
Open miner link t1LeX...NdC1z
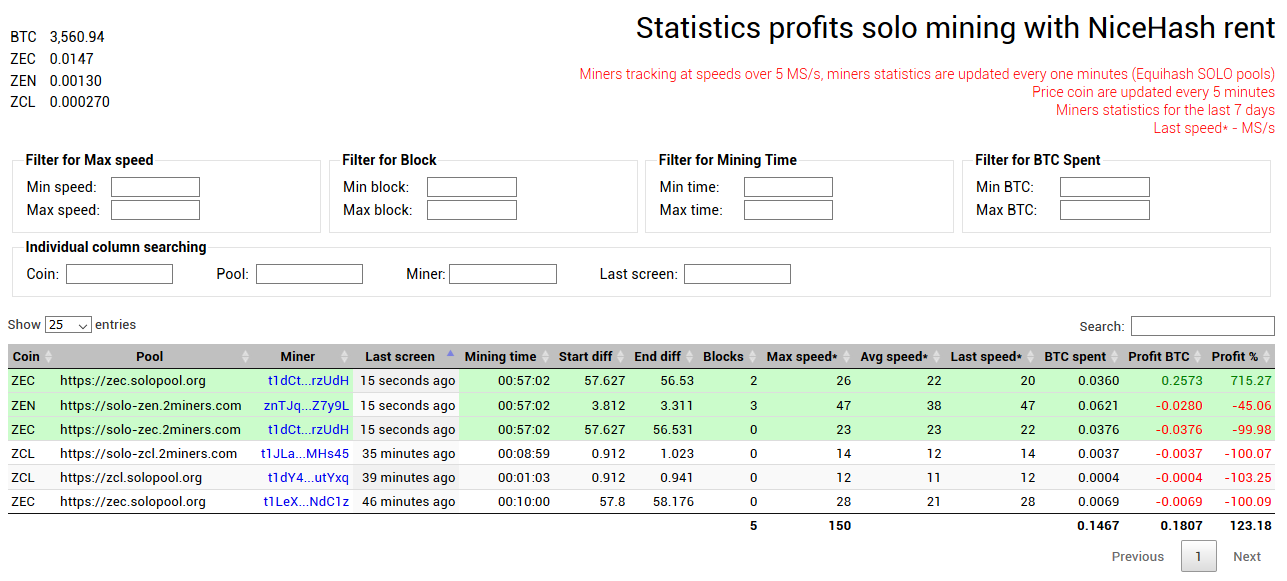click(x=306, y=502)
